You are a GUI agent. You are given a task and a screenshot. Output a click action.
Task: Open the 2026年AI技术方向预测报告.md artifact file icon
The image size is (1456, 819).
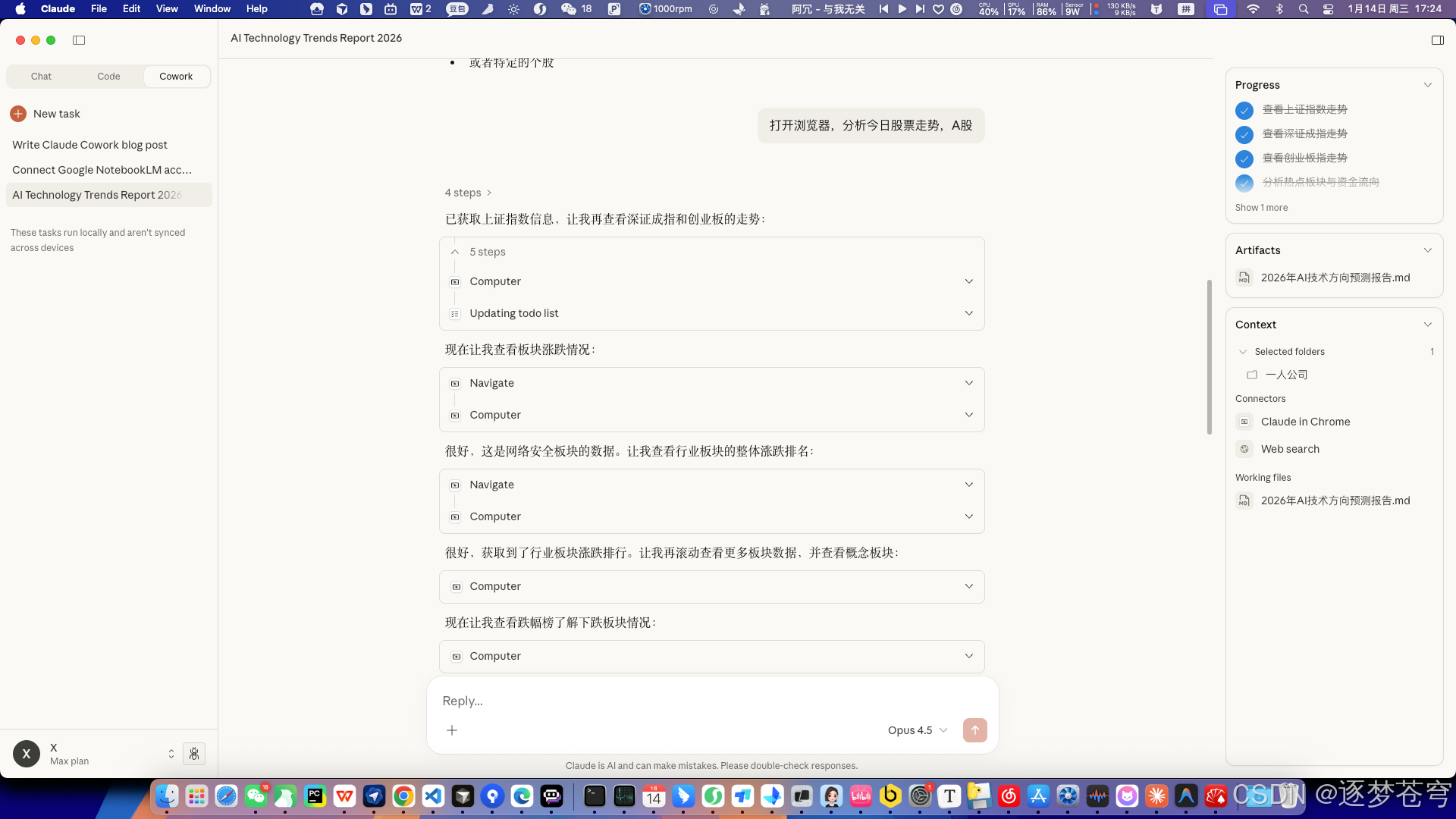1244,278
